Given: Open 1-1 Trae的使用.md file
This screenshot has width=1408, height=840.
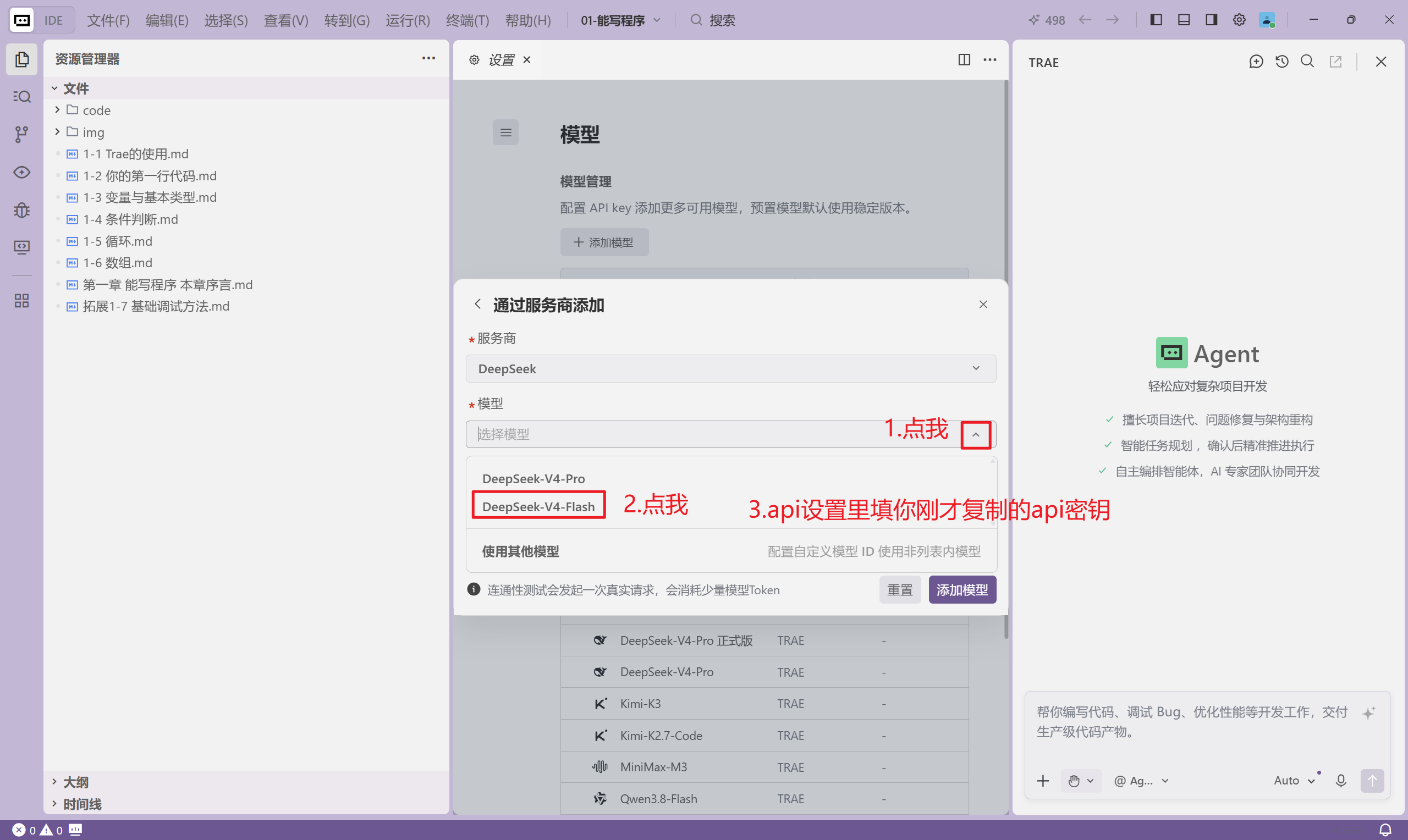Looking at the screenshot, I should coord(135,154).
